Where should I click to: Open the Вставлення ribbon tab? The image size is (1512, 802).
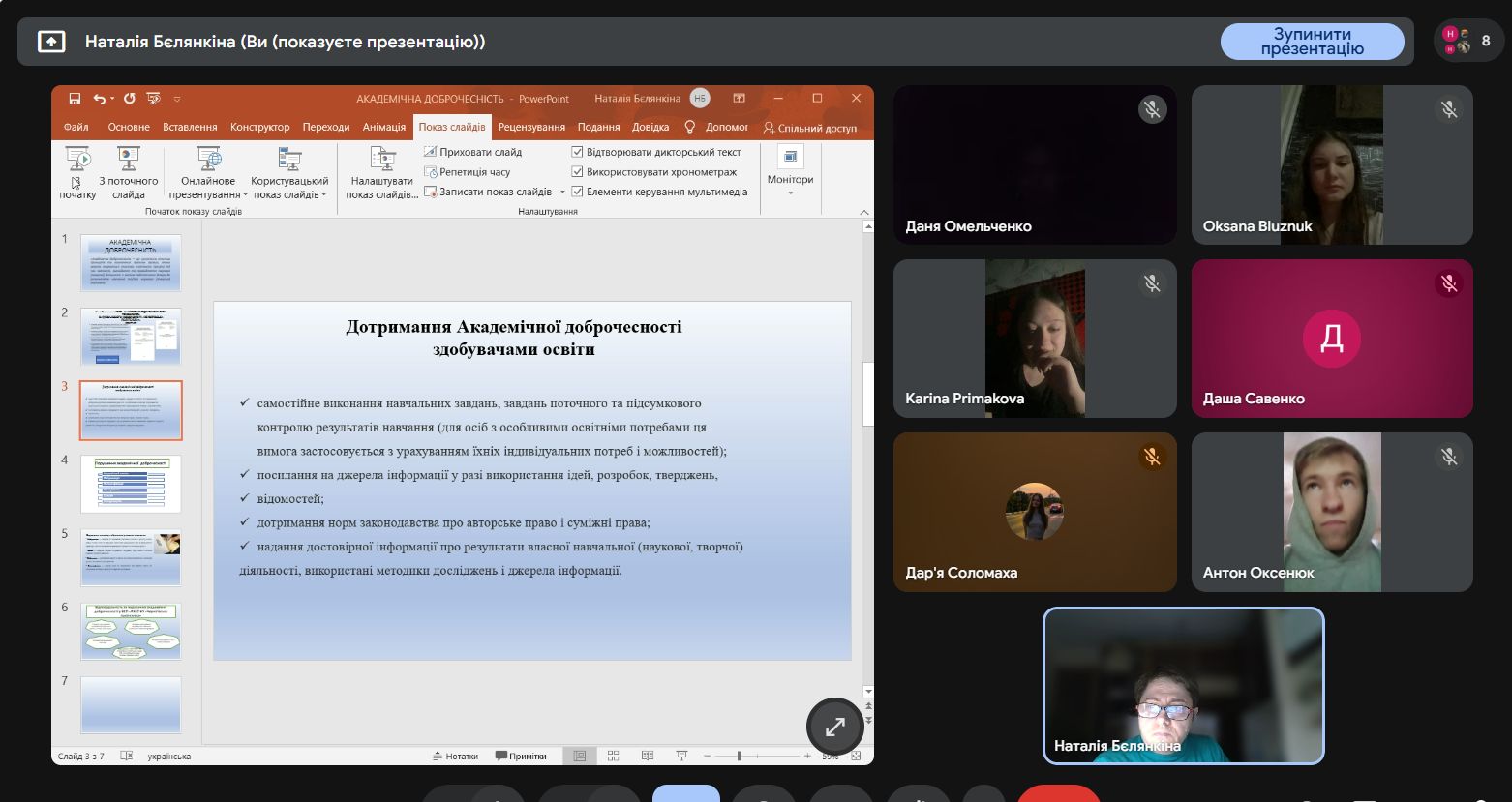(x=190, y=127)
